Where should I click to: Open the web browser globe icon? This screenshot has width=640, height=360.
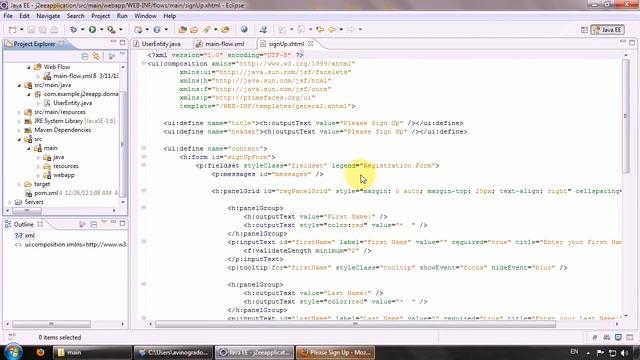[x=244, y=29]
